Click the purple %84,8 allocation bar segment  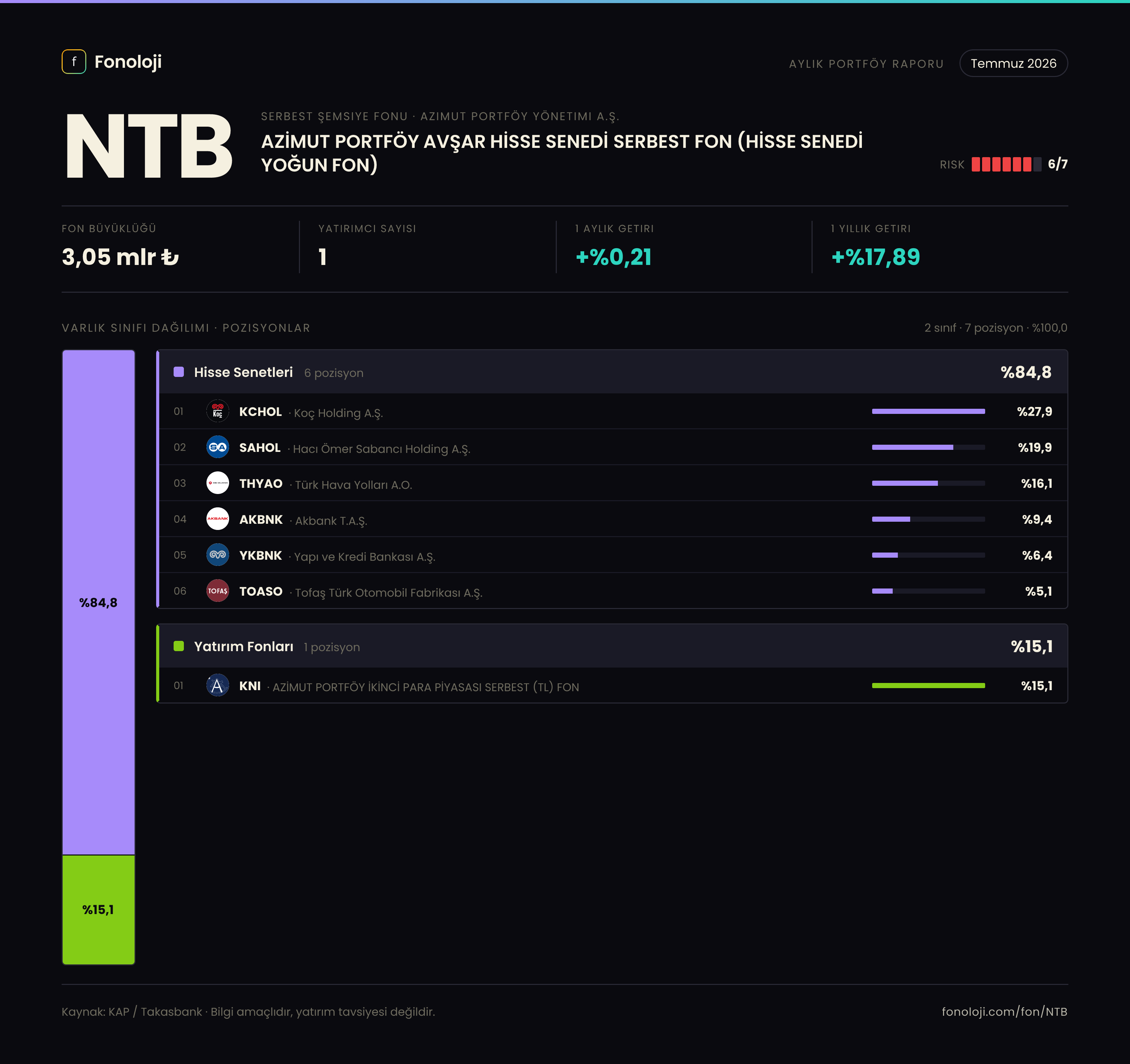(98, 603)
